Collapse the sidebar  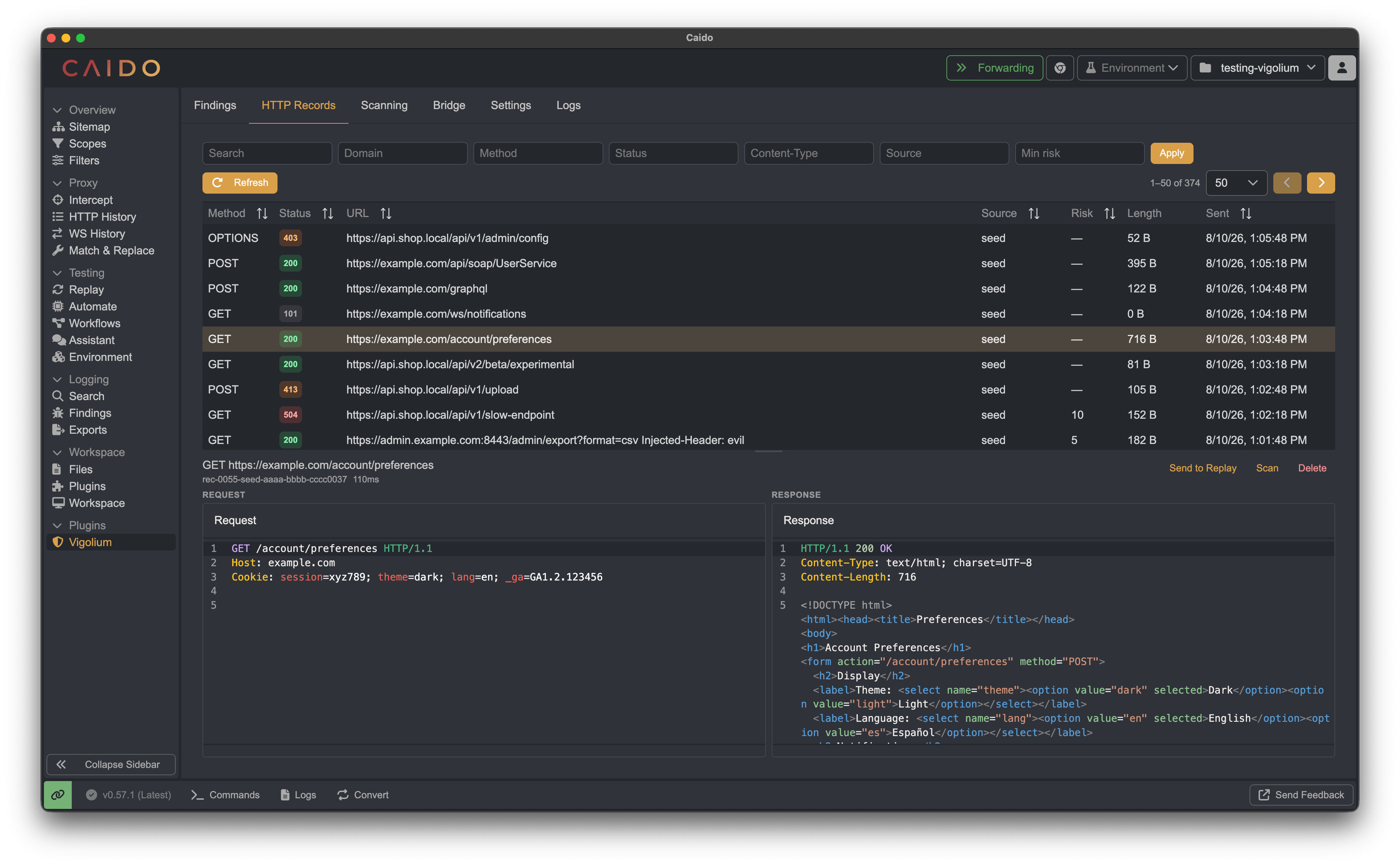pos(111,765)
